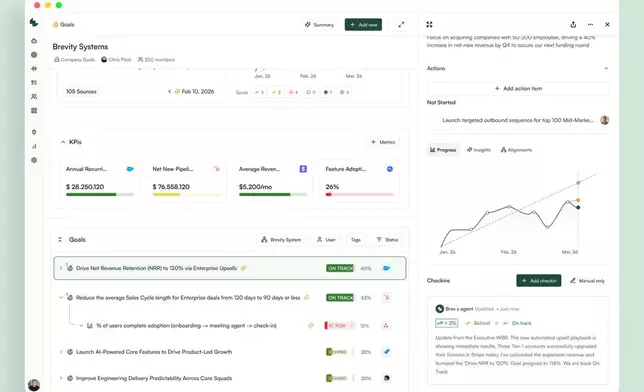Click Feature Adoption red progress bar
This screenshot has width=644, height=392.
tap(359, 195)
